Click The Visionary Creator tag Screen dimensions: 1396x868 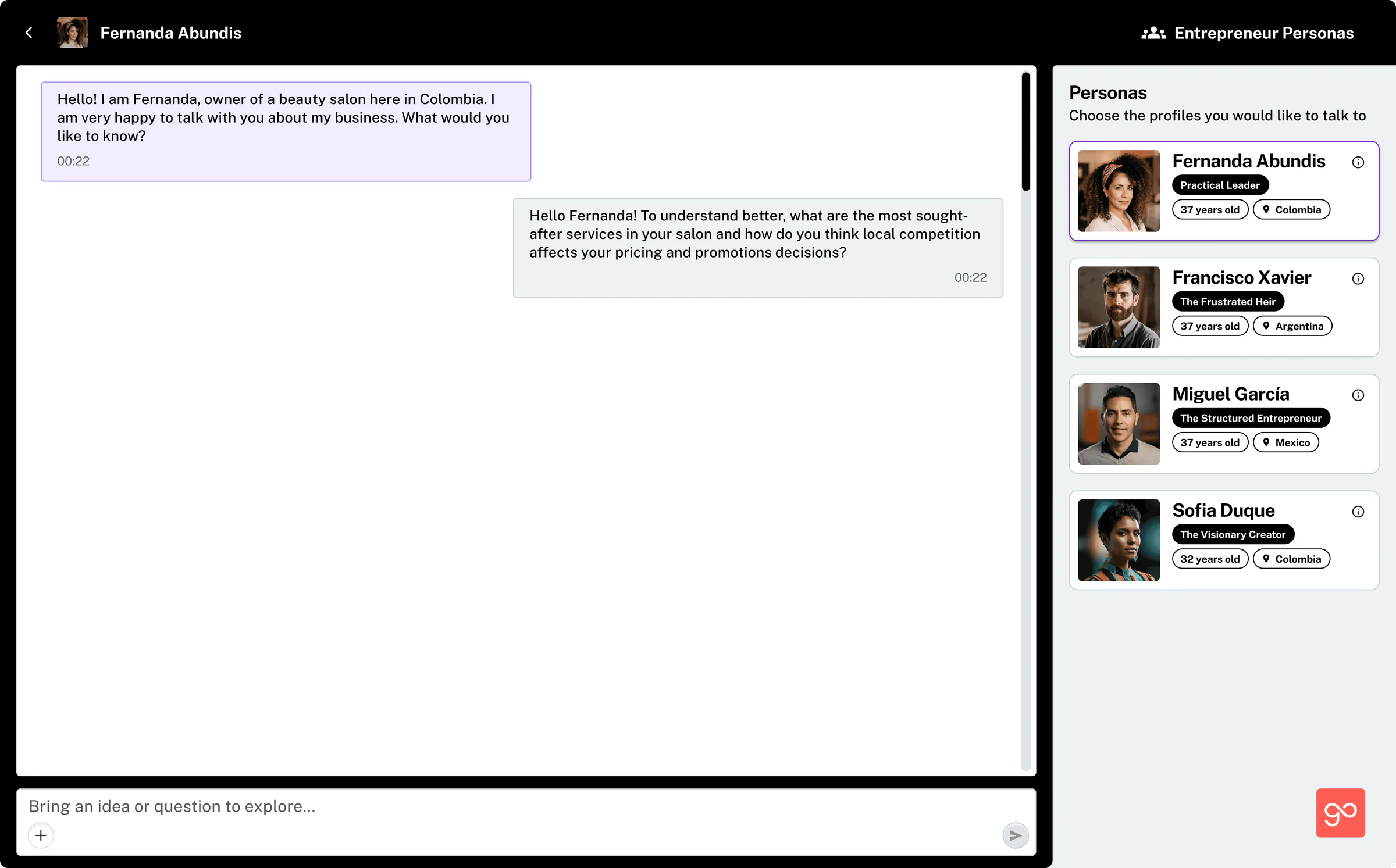(1233, 534)
